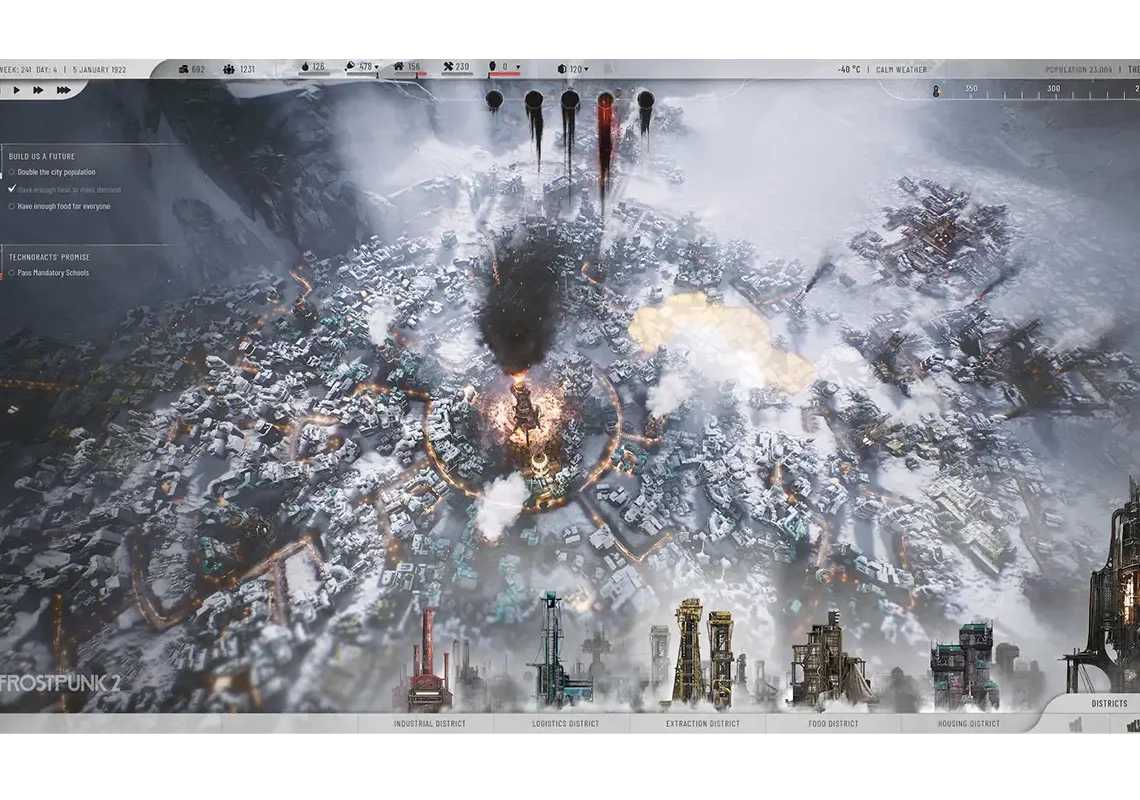Viewport: 1140px width, 800px height.
Task: Click the 5 January 1922 date
Action: pos(100,70)
